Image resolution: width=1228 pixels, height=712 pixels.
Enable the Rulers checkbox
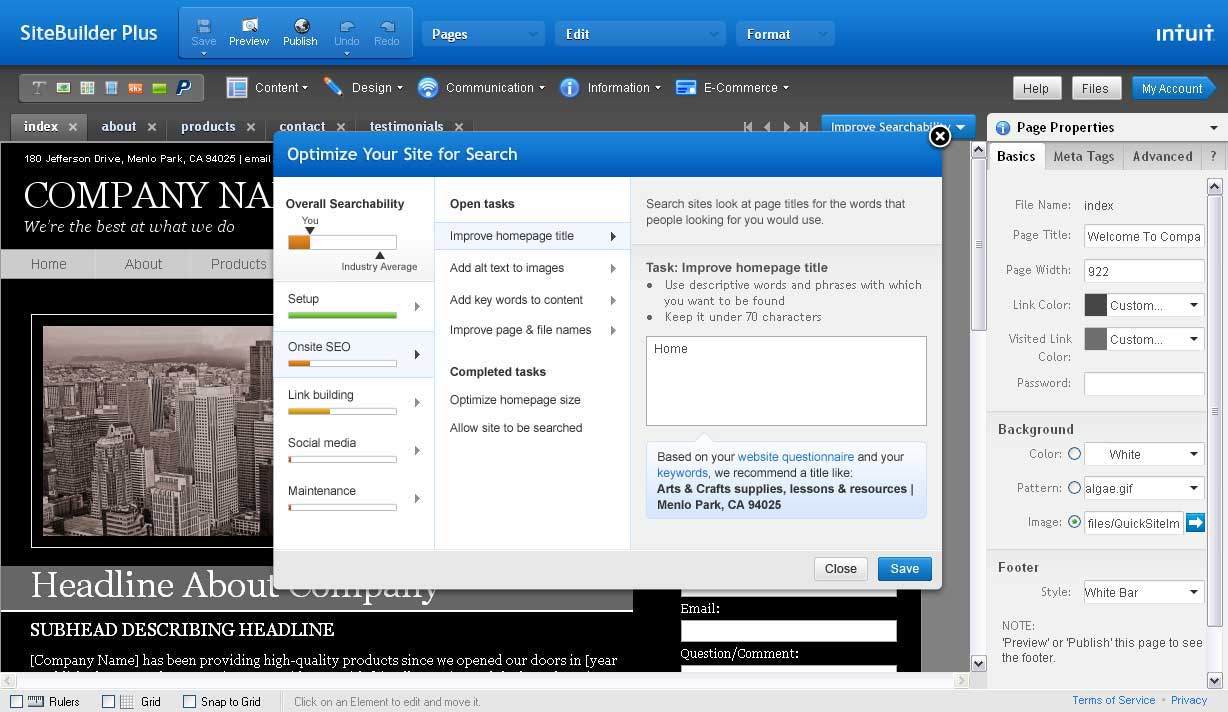pos(16,702)
